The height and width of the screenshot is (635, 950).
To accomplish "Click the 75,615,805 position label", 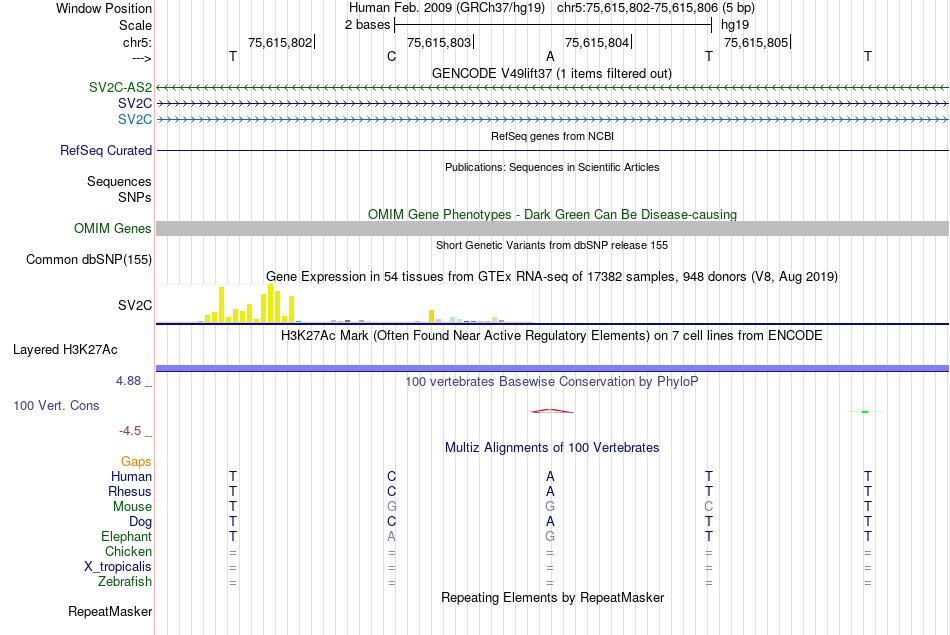I will click(756, 42).
